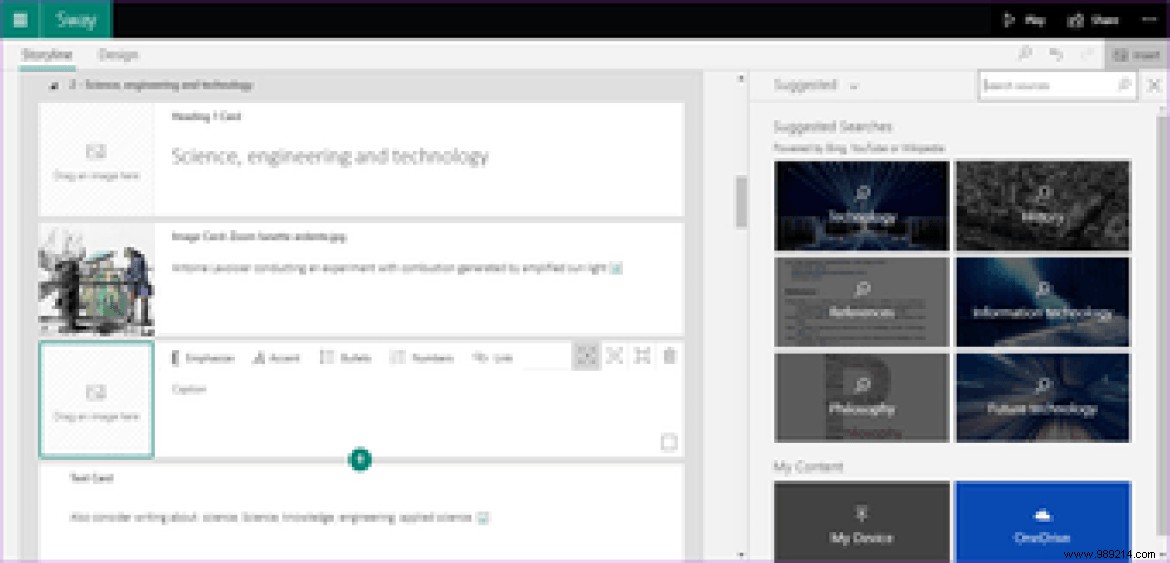
Task: Click the storyline vertical scrollbar thumb
Action: click(741, 201)
